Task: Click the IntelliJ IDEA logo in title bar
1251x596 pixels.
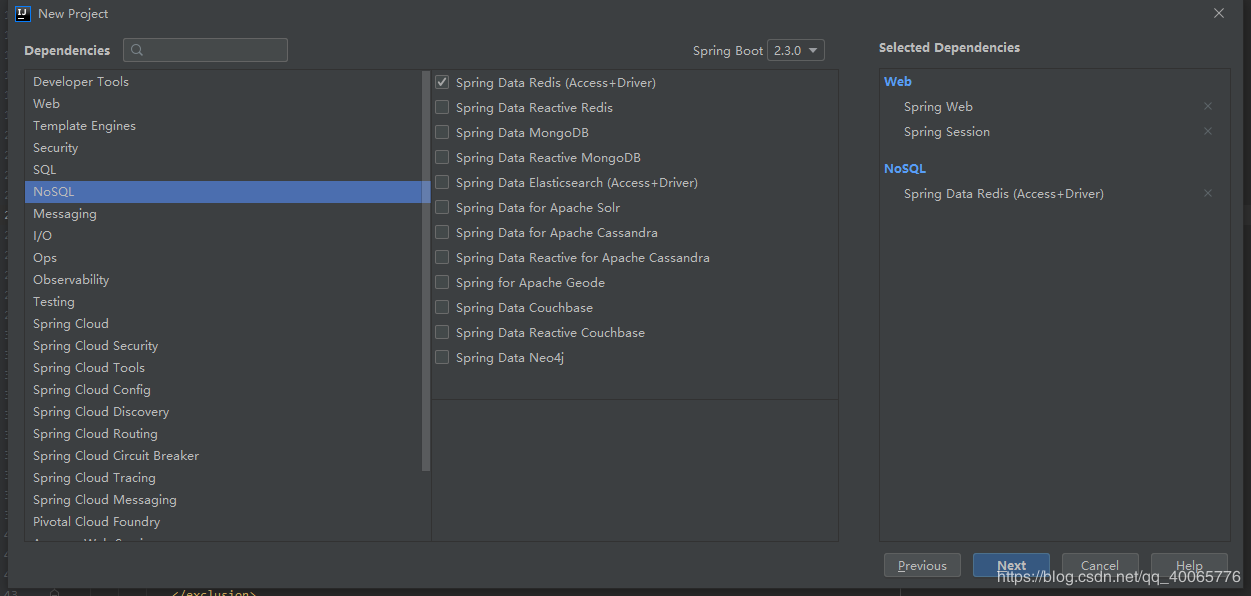Action: [23, 14]
